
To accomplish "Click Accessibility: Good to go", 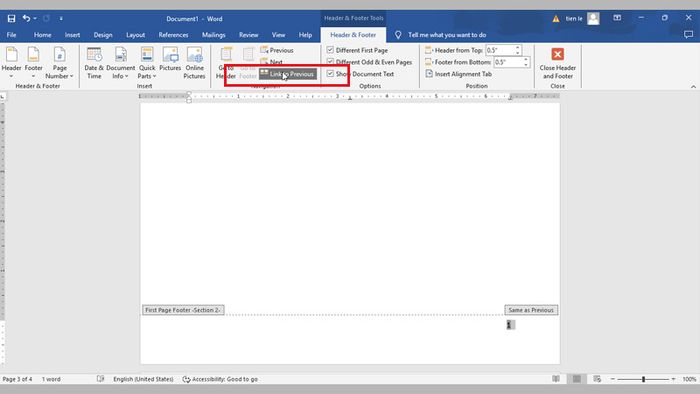I will [220, 379].
